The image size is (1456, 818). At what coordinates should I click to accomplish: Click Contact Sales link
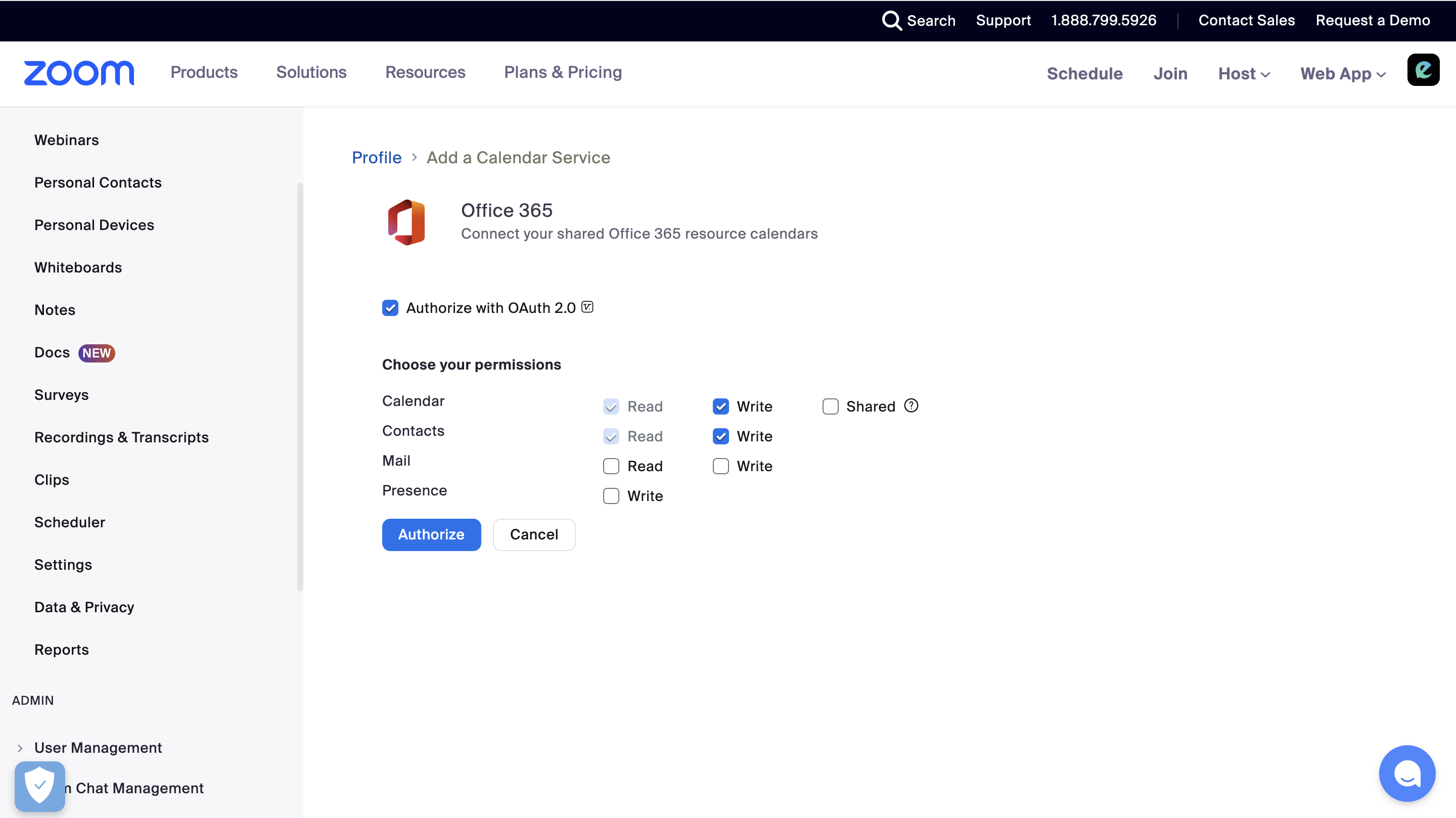[1246, 20]
